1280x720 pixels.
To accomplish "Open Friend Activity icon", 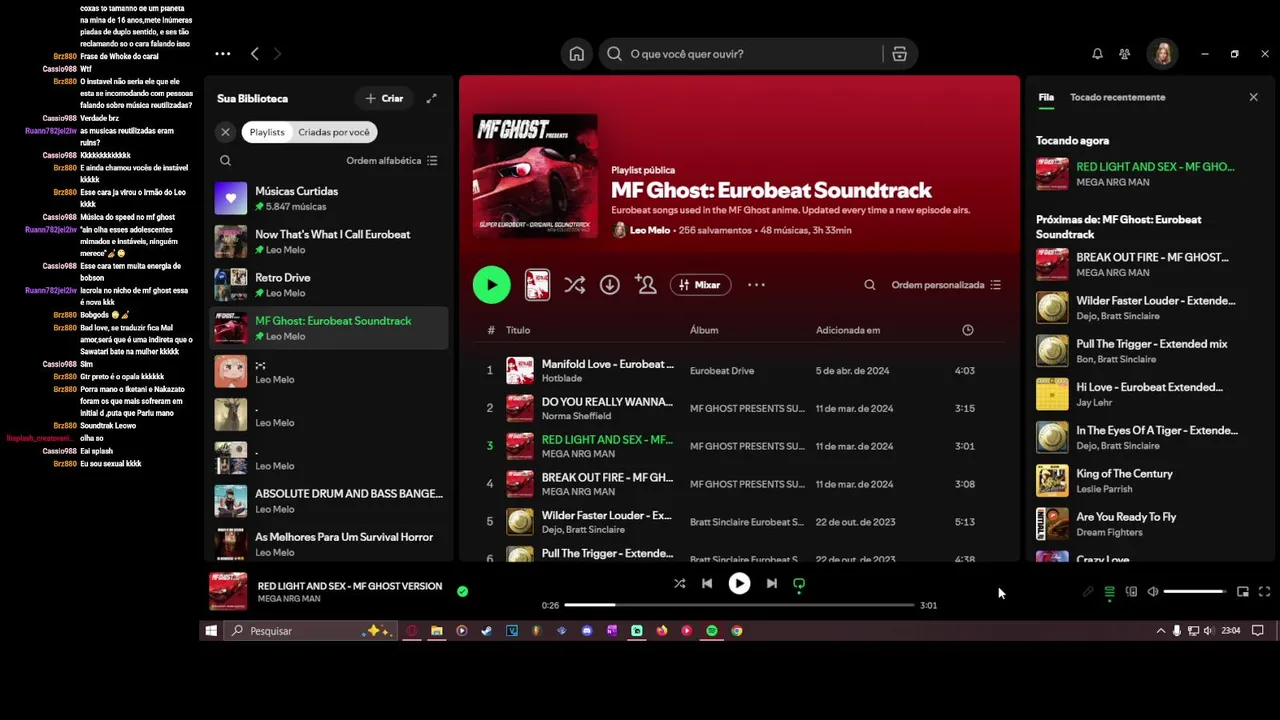I will (1125, 54).
